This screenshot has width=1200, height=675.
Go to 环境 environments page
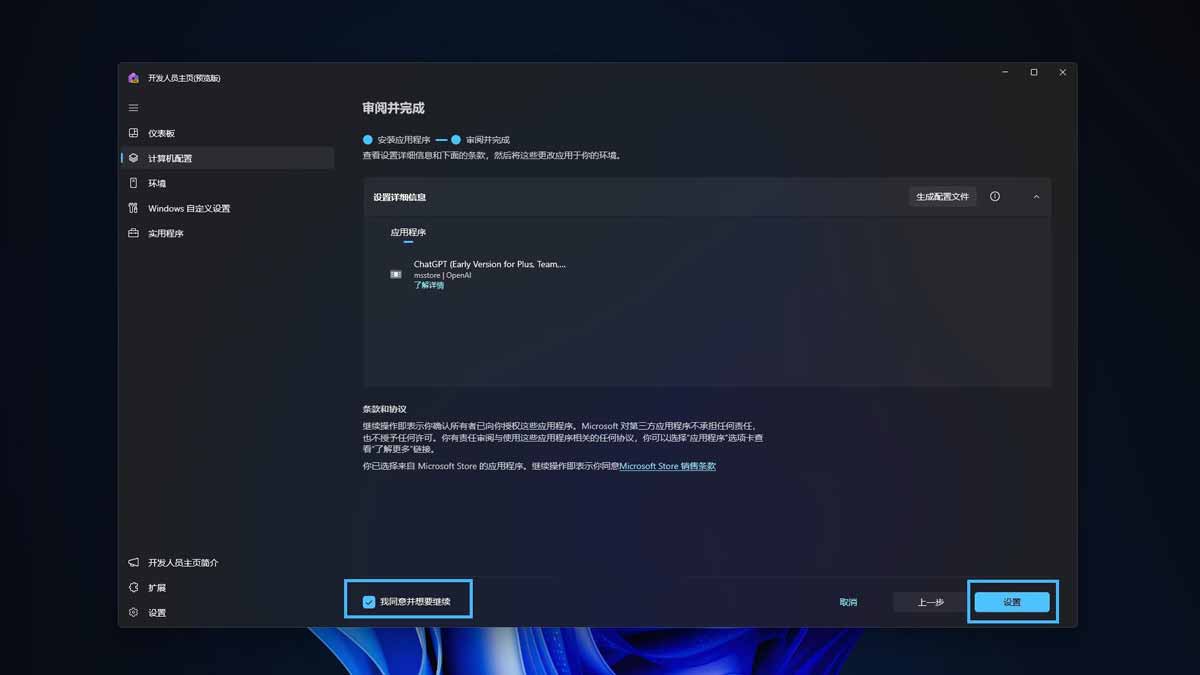pos(157,183)
